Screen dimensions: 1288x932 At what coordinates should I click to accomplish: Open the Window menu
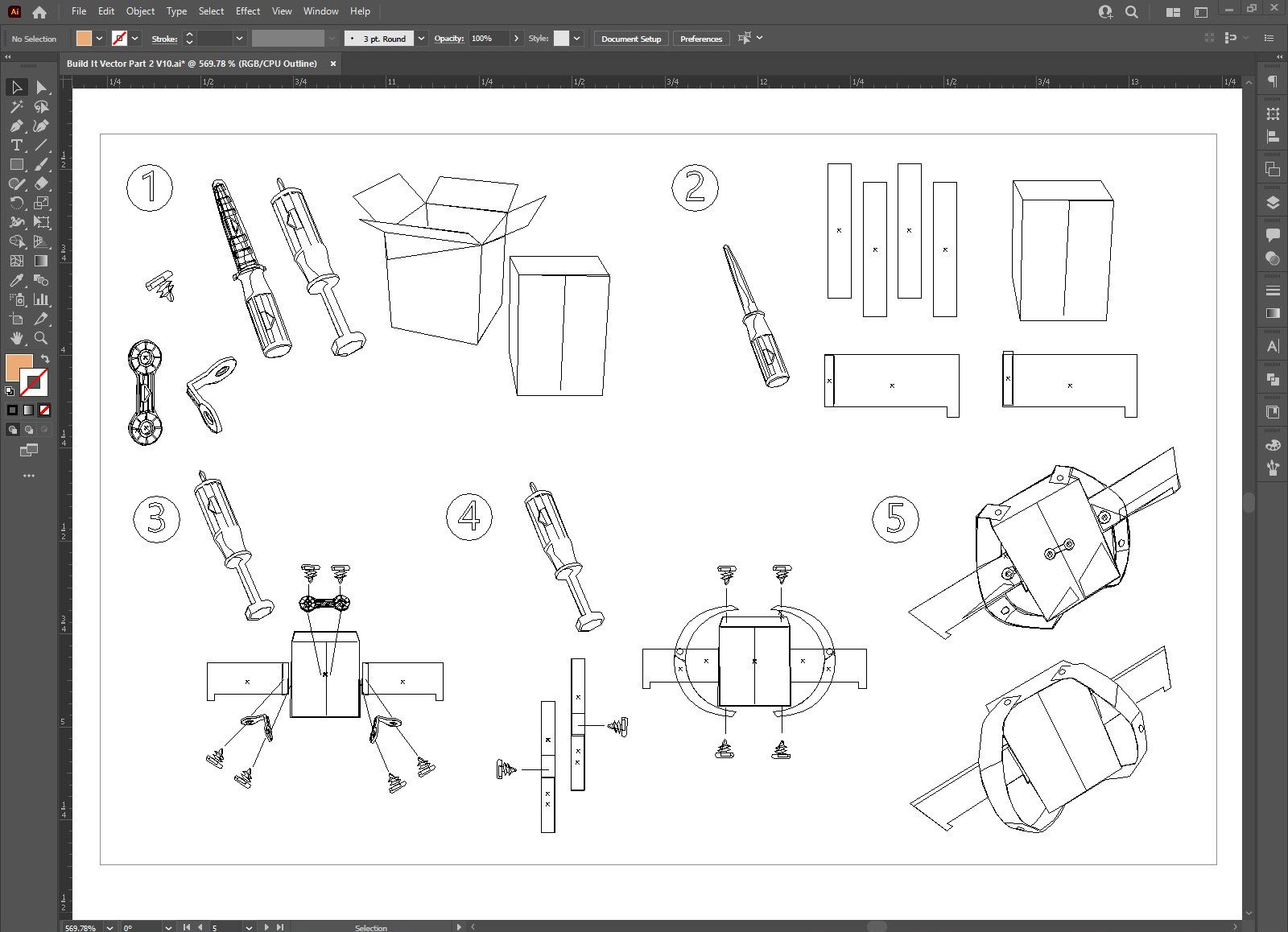(320, 11)
